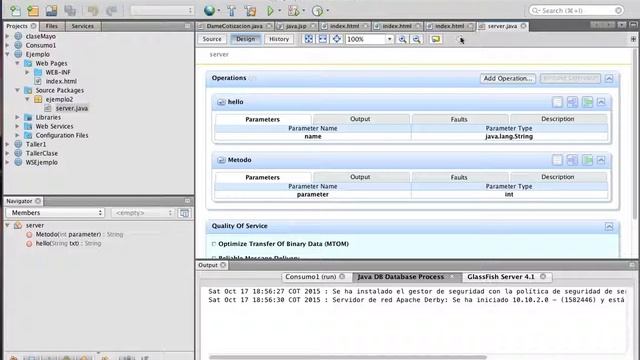Image resolution: width=640 pixels, height=360 pixels.
Task: Collapse the Quality Of Service section
Action: pyautogui.click(x=609, y=227)
